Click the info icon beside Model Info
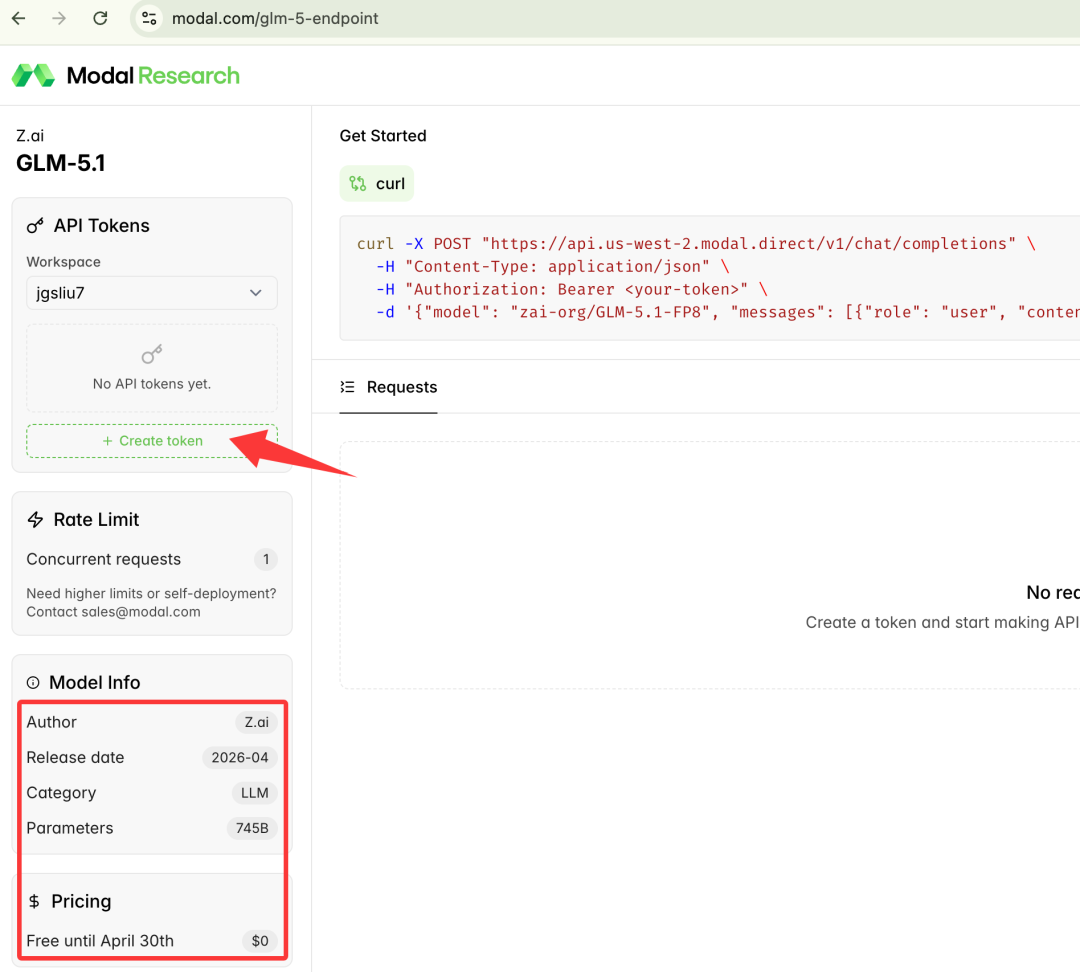The width and height of the screenshot is (1080, 972). tap(33, 683)
